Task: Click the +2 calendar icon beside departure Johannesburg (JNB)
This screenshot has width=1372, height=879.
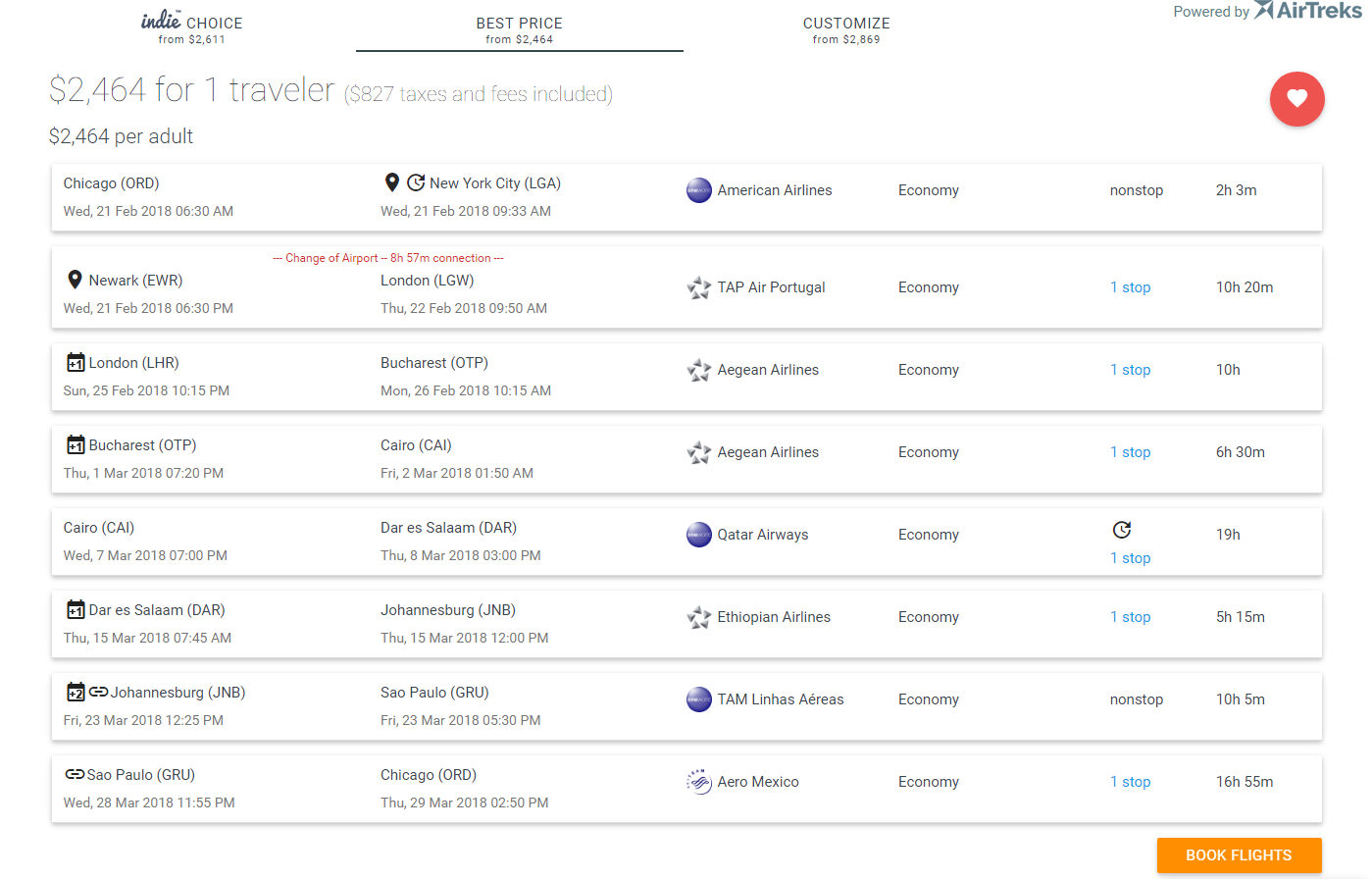Action: tap(76, 693)
